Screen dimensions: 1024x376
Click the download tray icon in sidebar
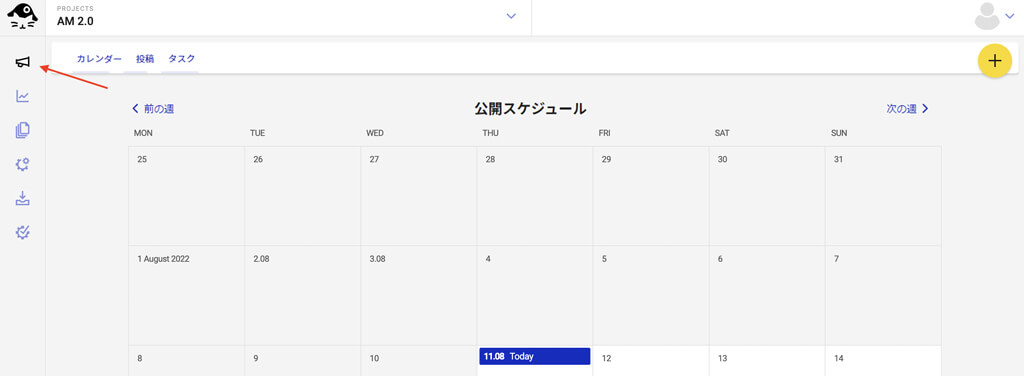tap(23, 198)
